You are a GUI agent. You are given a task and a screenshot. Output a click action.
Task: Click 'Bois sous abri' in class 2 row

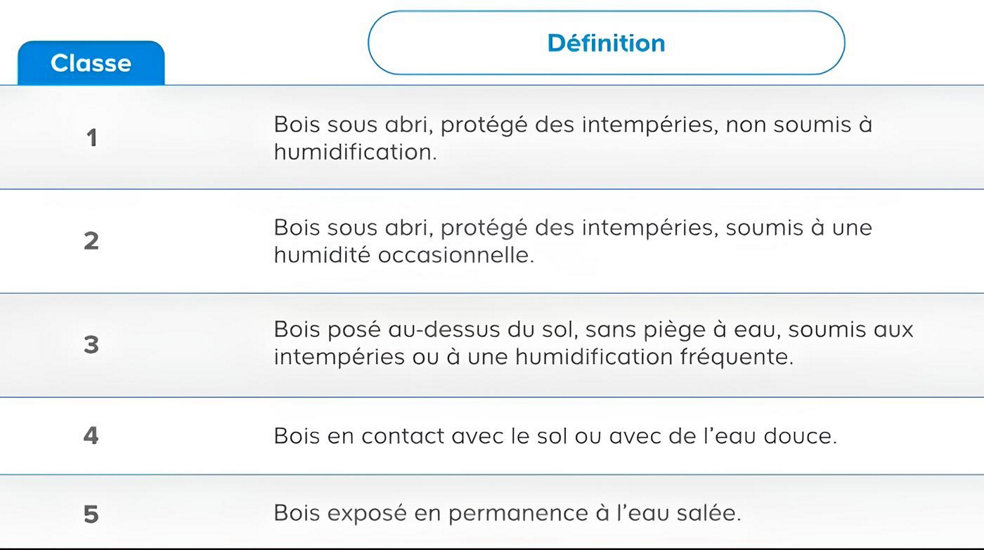pos(353,228)
